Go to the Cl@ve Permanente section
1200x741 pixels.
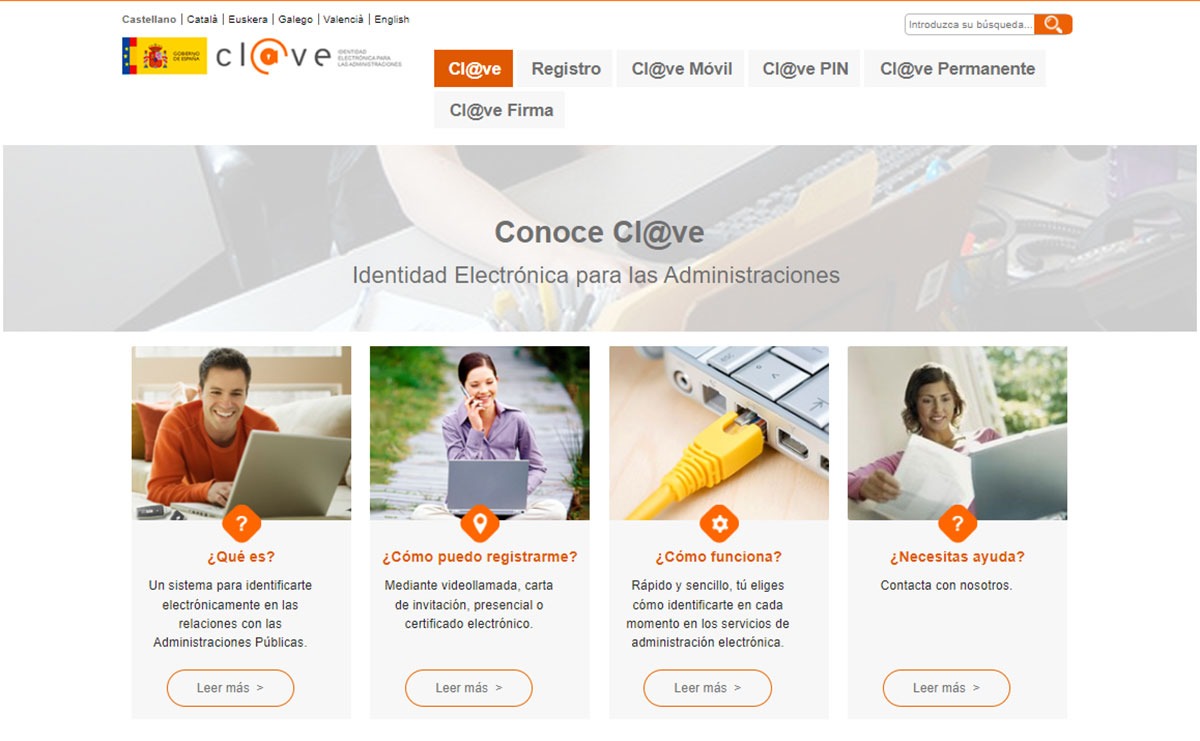click(x=957, y=69)
